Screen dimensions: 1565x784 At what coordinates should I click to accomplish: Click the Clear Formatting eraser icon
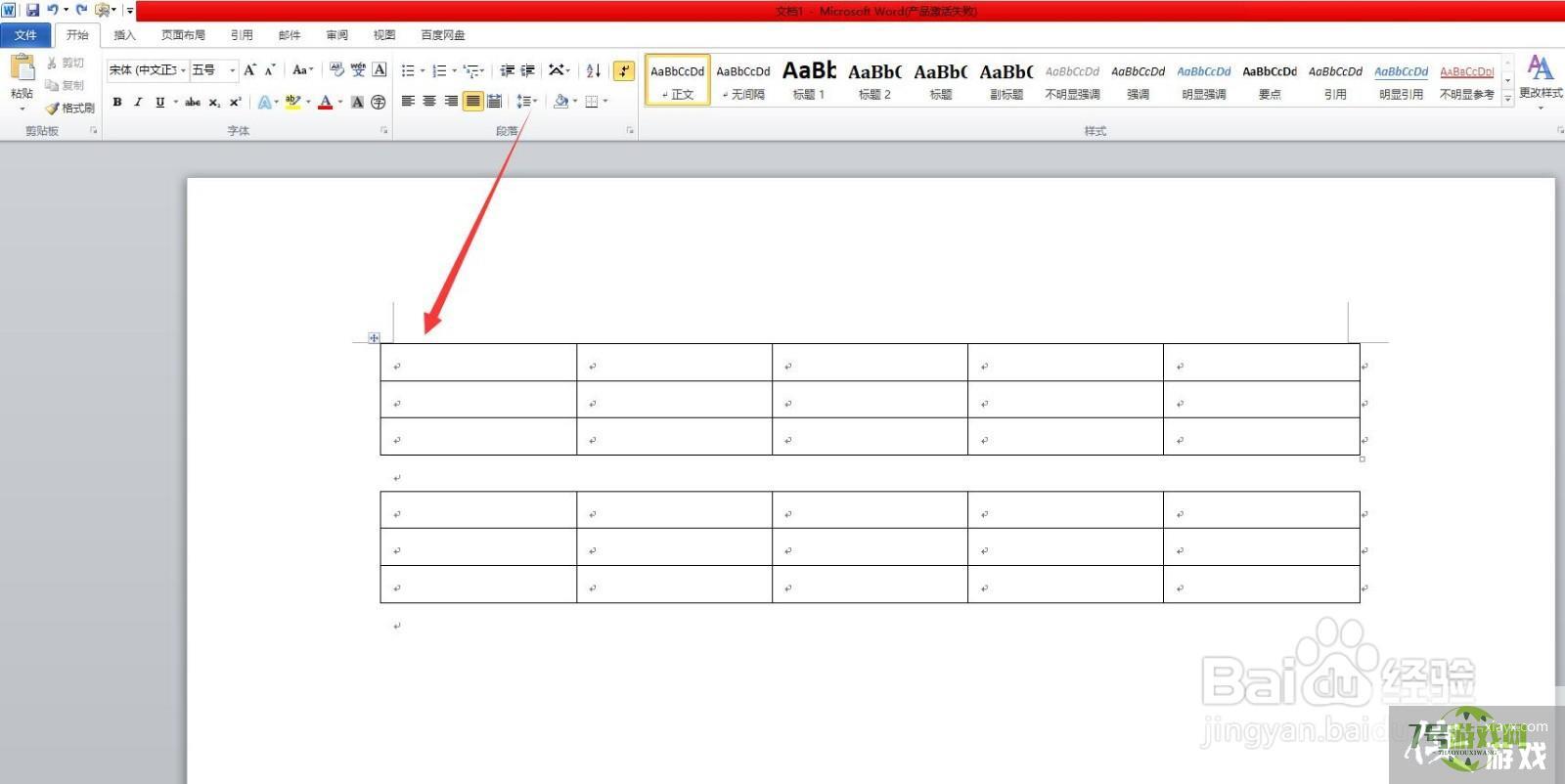336,70
